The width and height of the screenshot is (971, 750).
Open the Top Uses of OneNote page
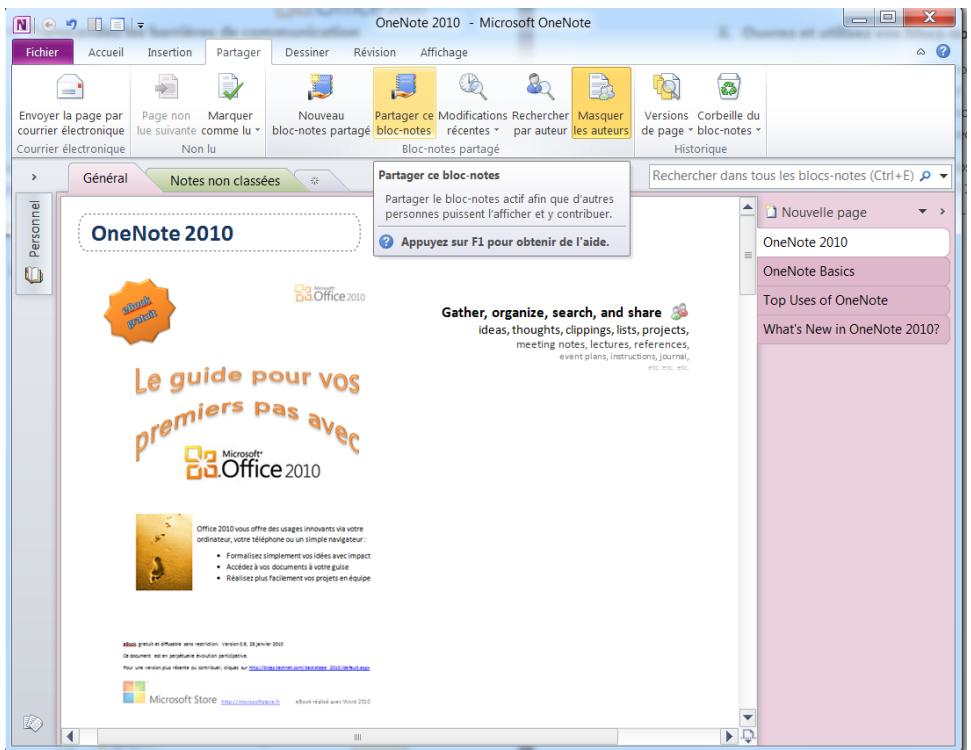[x=853, y=300]
